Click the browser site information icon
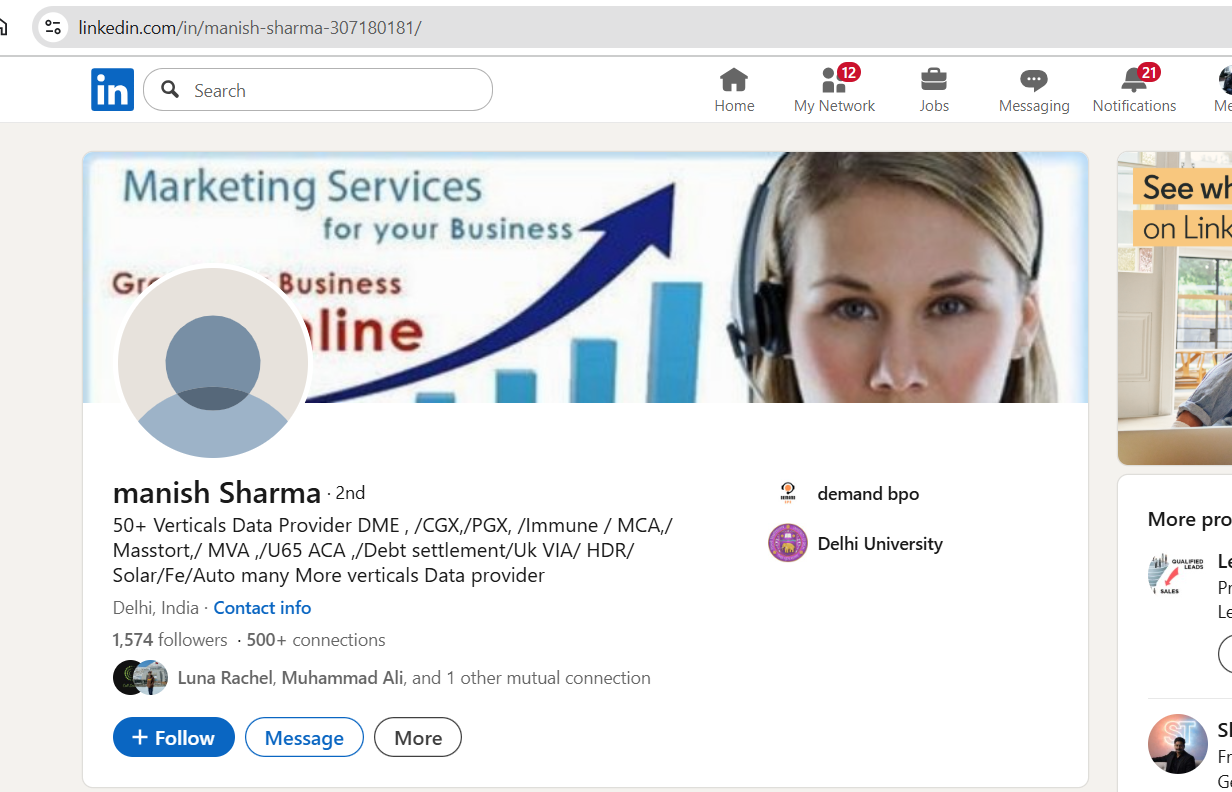The image size is (1232, 792). tap(53, 27)
